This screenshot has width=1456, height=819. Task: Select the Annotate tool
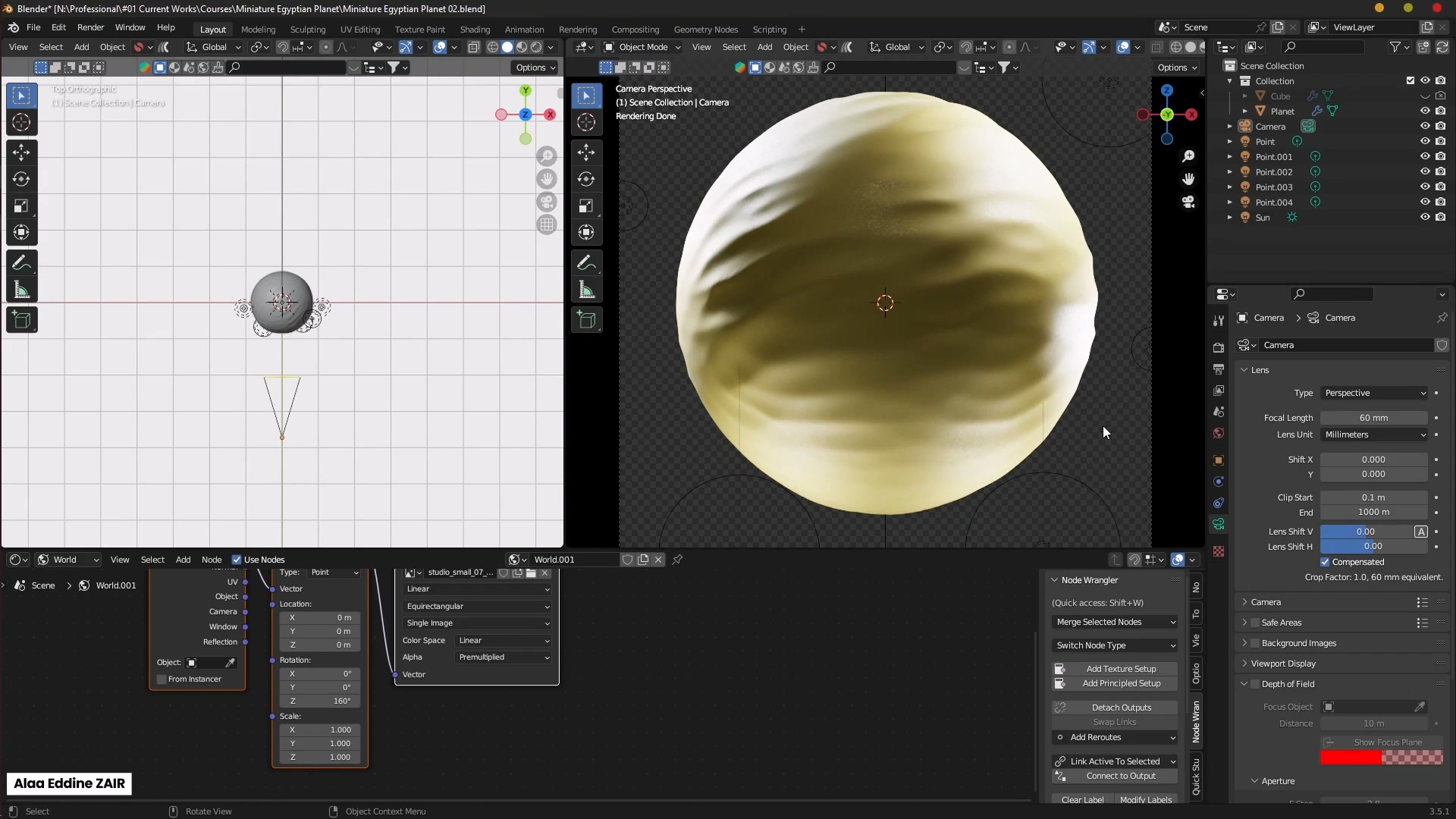click(x=21, y=262)
